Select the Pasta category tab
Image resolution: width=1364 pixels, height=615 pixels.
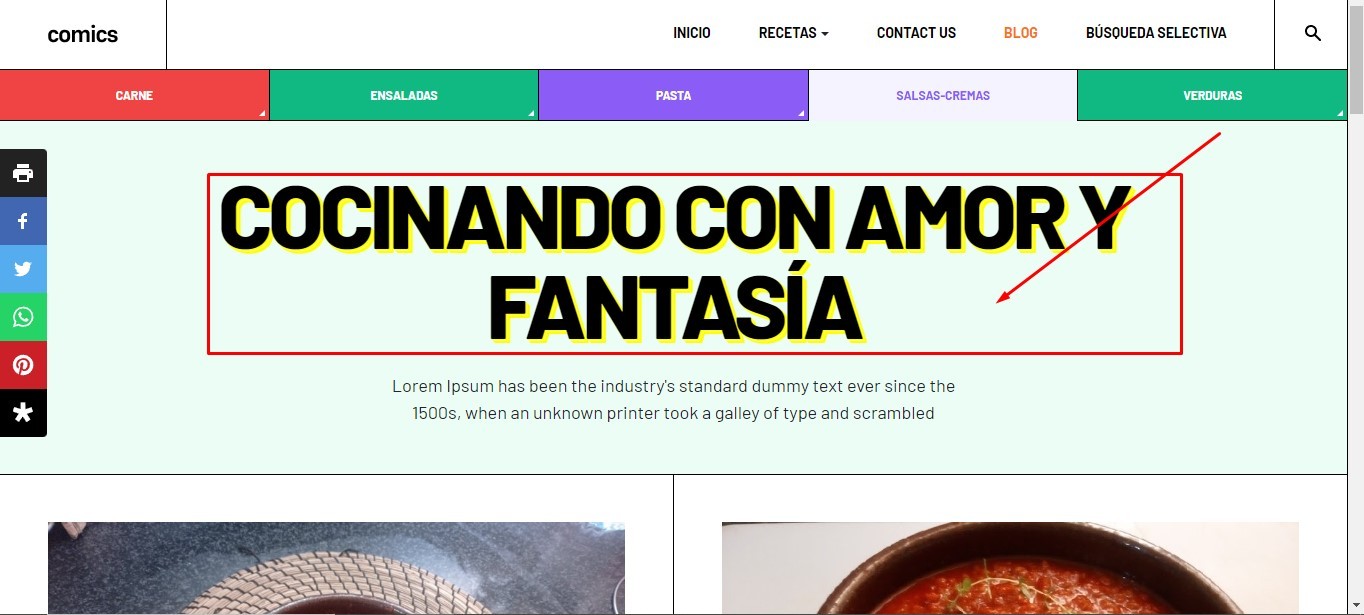[673, 96]
